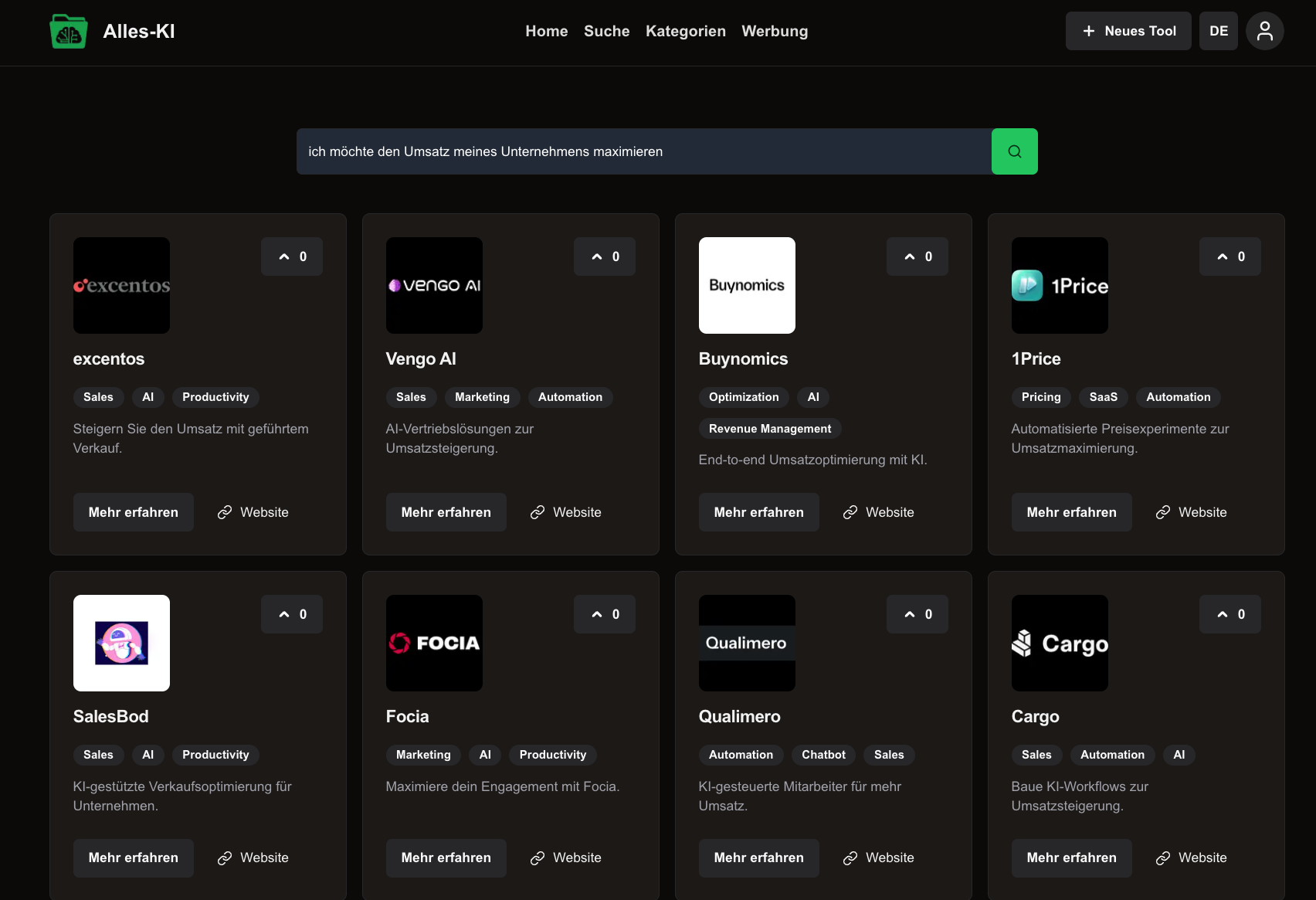1316x900 pixels.
Task: Click the Alles-KI brain folder logo
Action: tap(69, 32)
